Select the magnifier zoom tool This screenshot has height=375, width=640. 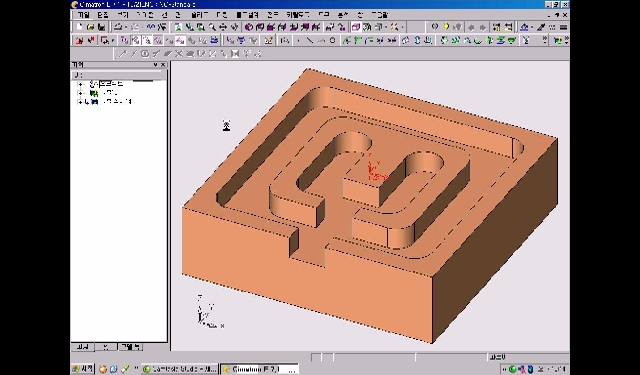[x=212, y=27]
